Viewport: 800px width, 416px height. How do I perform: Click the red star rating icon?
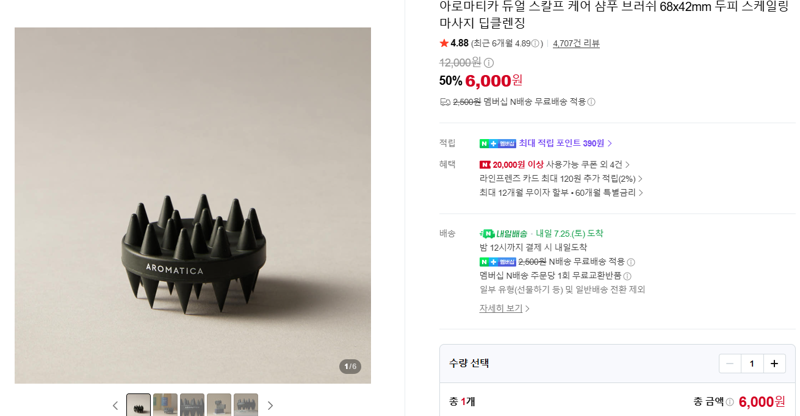point(444,43)
